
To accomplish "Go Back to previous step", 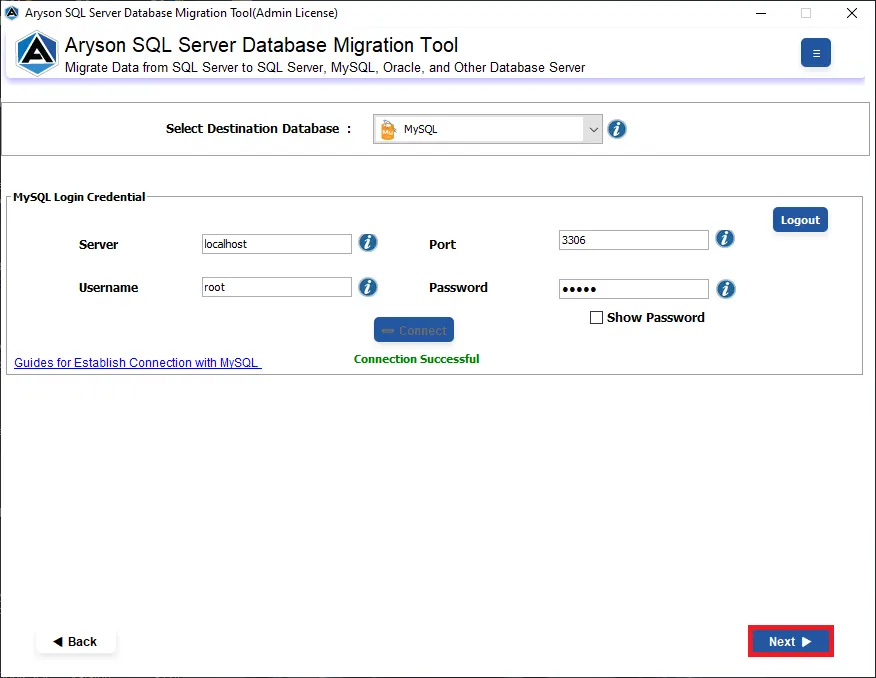I will pyautogui.click(x=75, y=641).
